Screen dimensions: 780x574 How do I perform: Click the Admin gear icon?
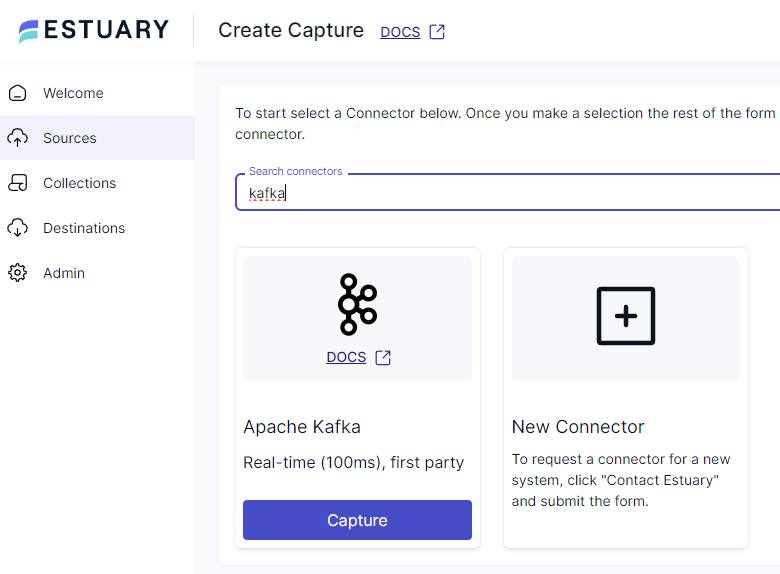click(x=17, y=273)
